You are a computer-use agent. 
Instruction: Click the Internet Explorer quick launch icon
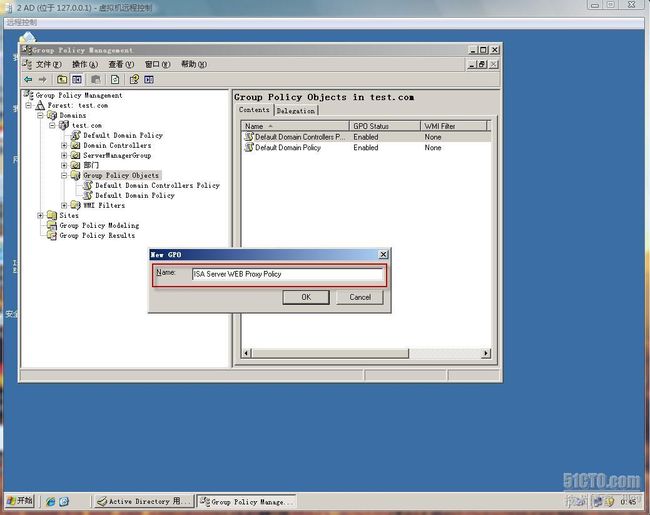pos(51,501)
